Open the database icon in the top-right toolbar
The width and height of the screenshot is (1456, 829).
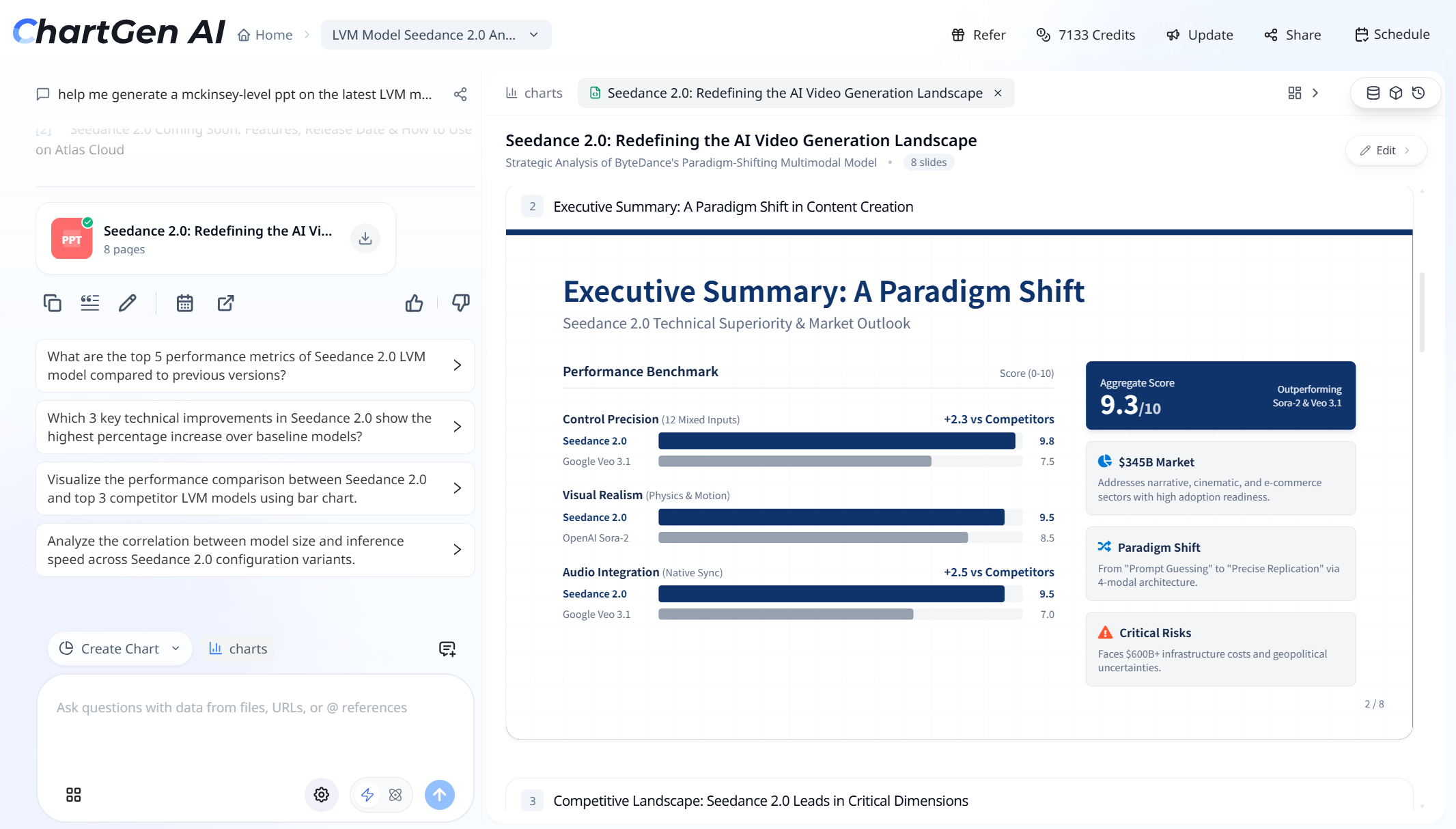(x=1373, y=93)
